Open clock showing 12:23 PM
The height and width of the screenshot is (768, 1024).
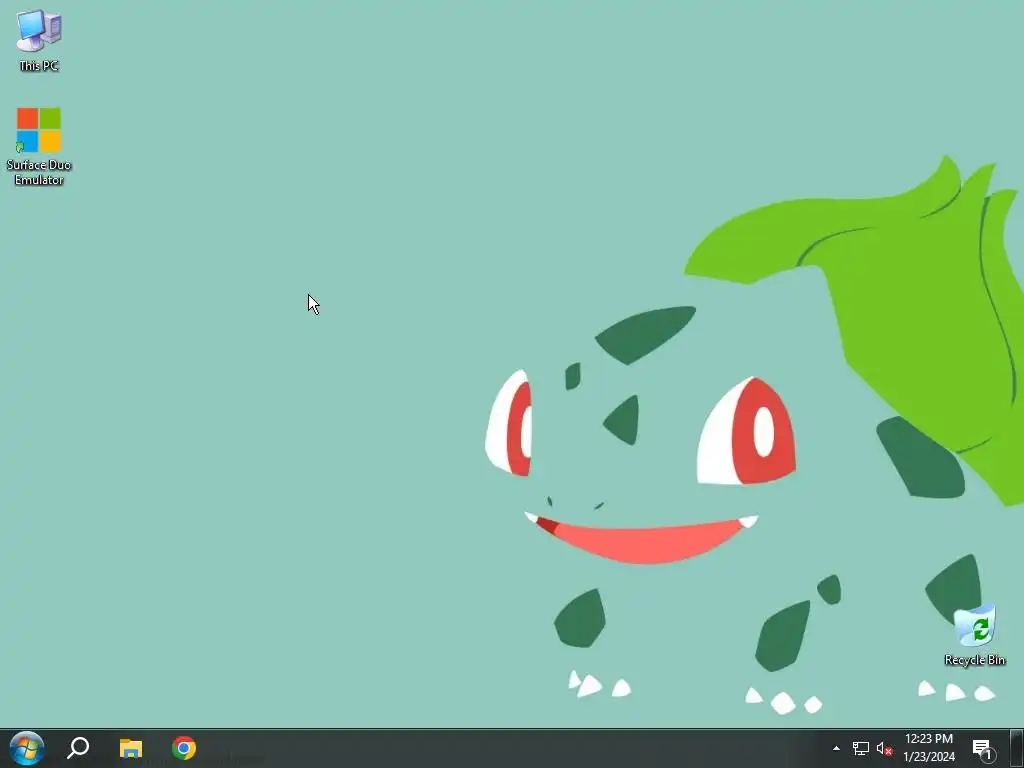click(x=929, y=748)
